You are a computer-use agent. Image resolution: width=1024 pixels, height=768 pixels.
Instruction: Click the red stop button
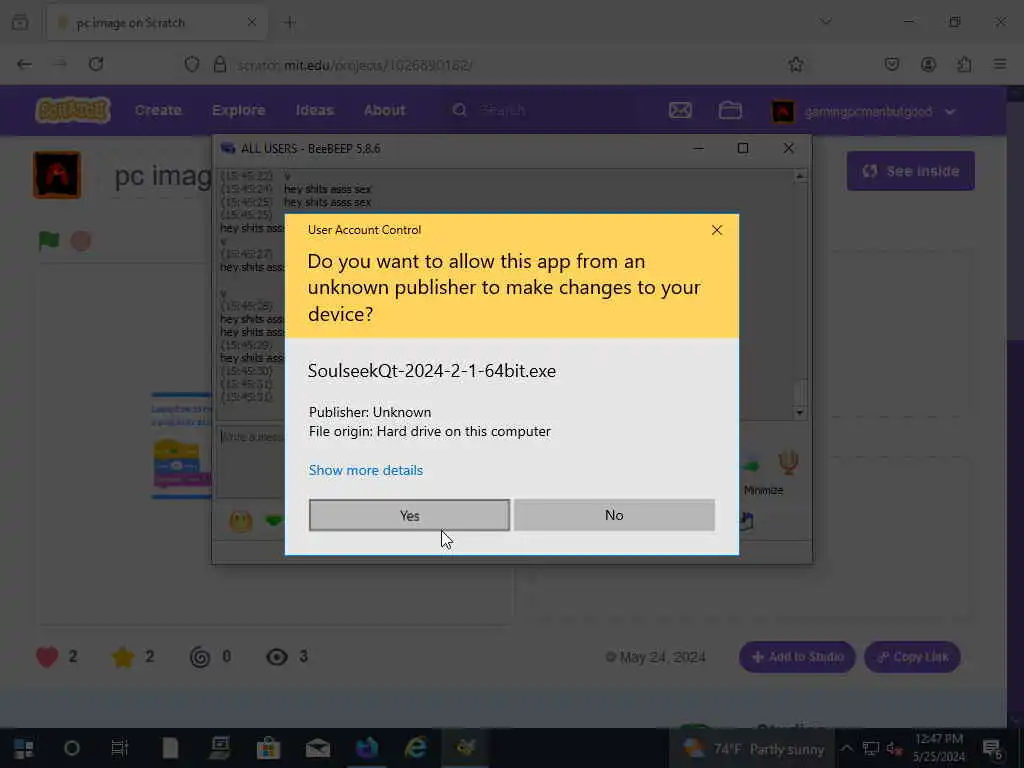81,241
